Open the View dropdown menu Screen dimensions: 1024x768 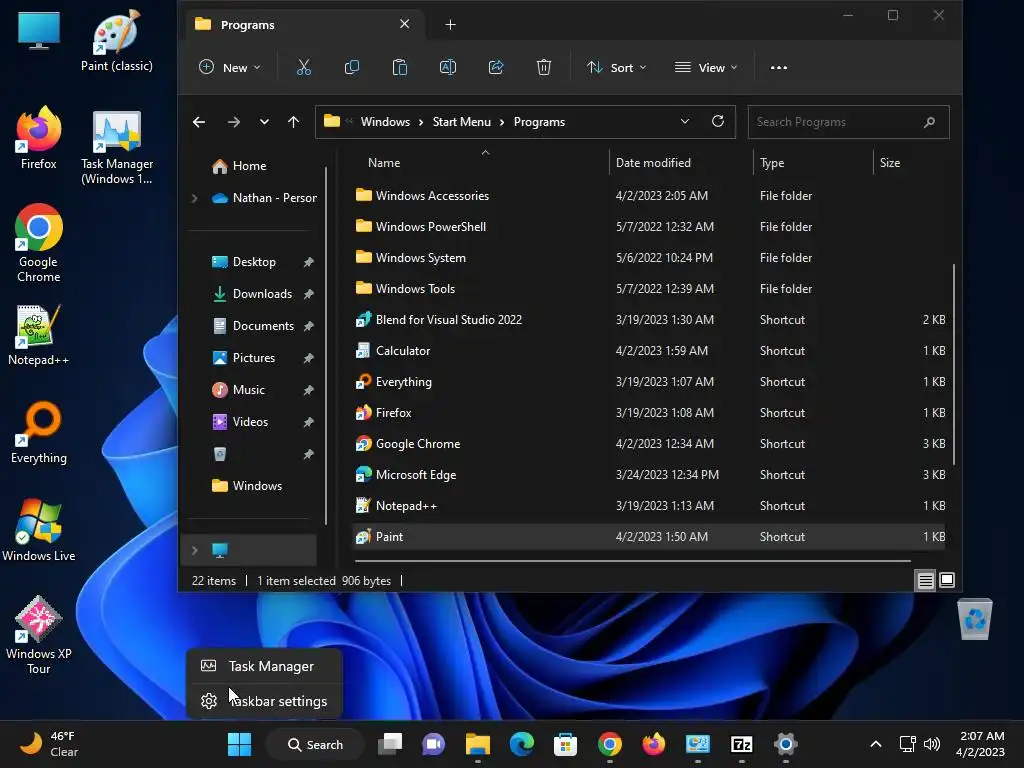706,67
